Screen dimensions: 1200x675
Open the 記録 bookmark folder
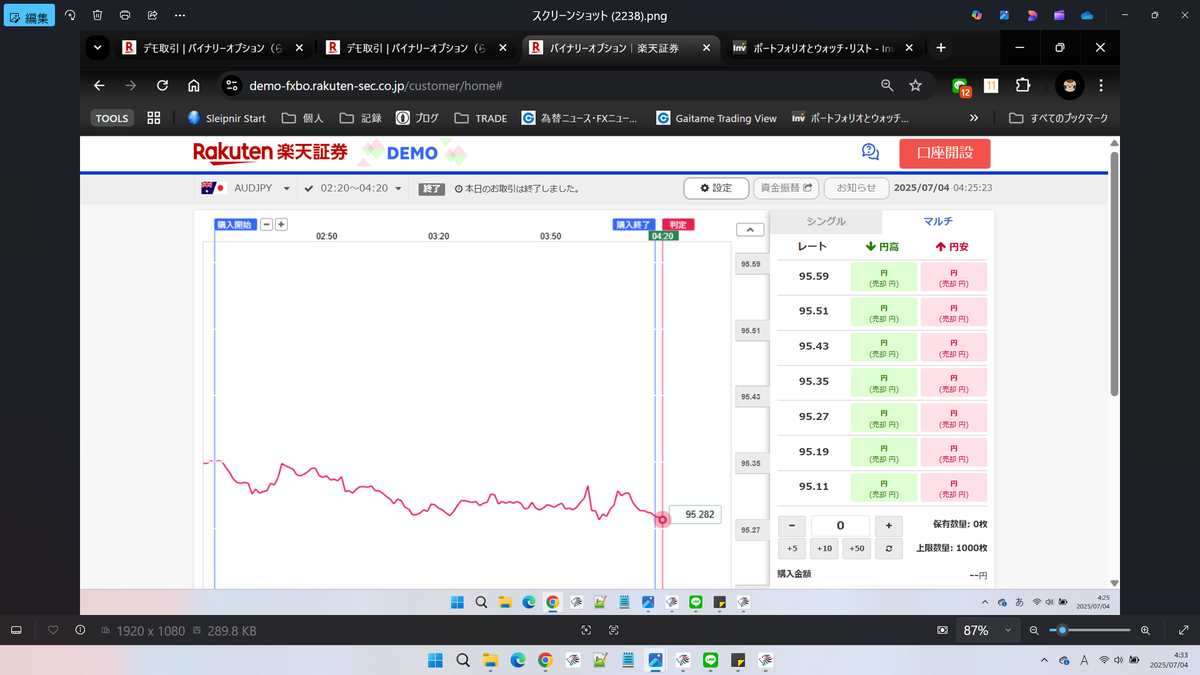click(361, 118)
